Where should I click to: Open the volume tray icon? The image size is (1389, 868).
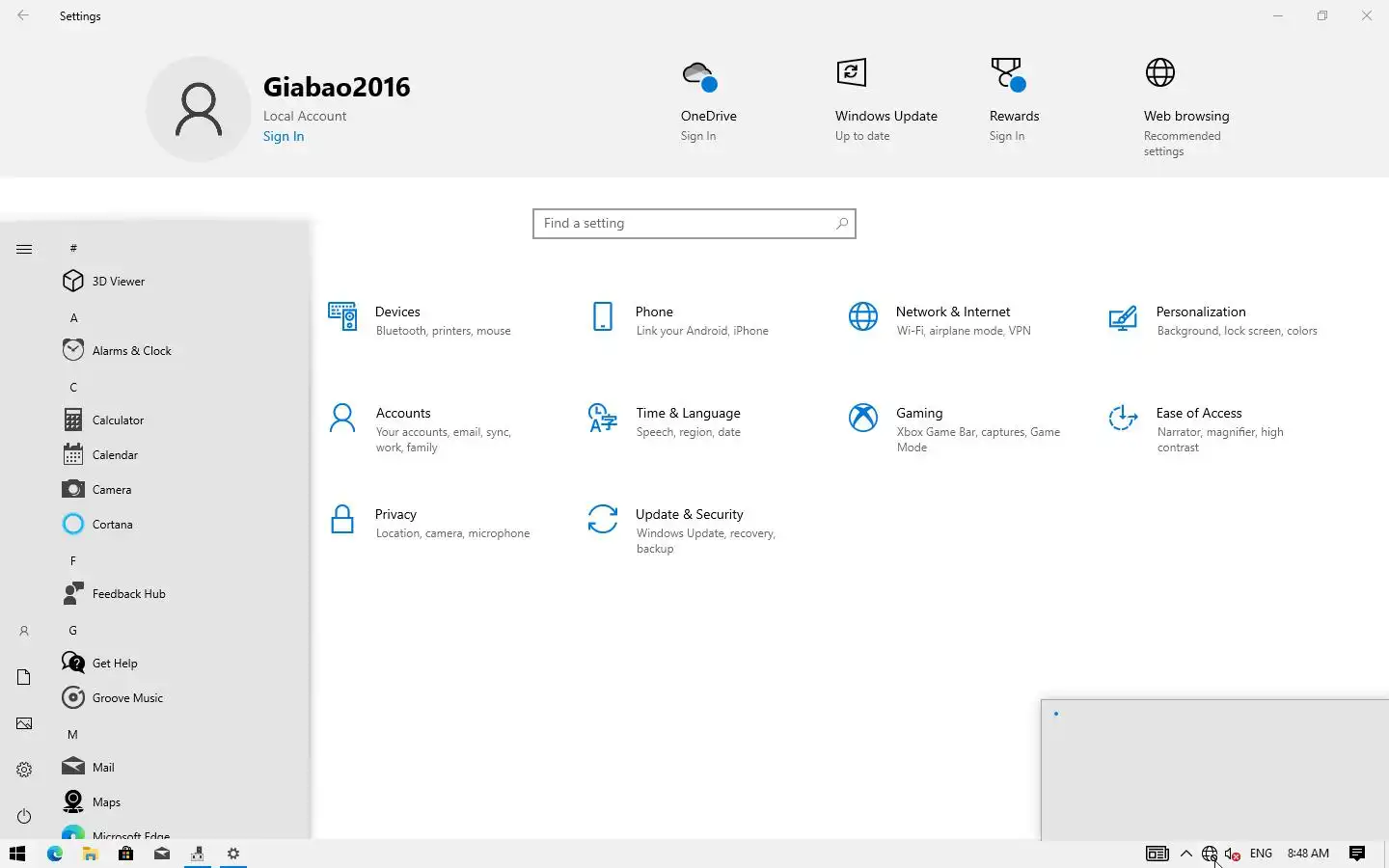(x=1233, y=854)
